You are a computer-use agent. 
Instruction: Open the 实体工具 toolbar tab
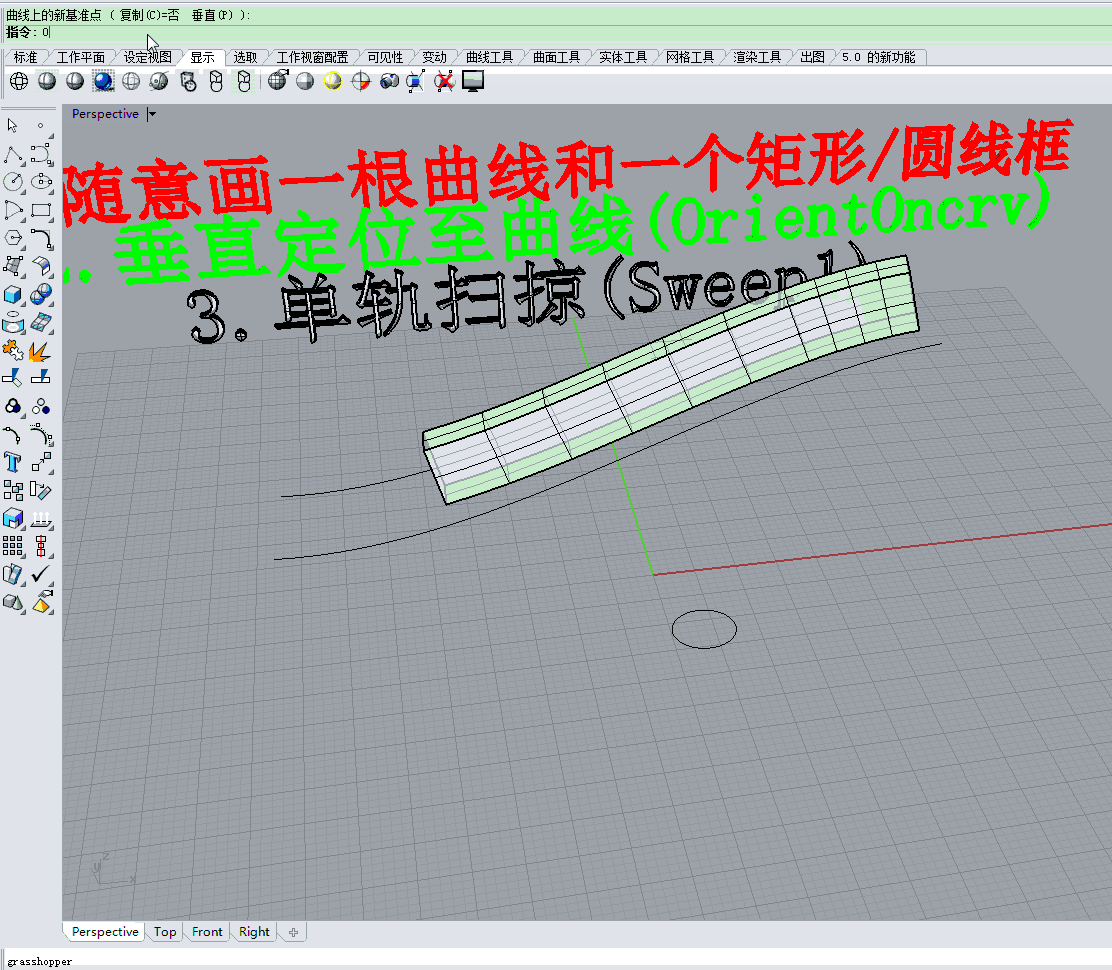tap(623, 57)
